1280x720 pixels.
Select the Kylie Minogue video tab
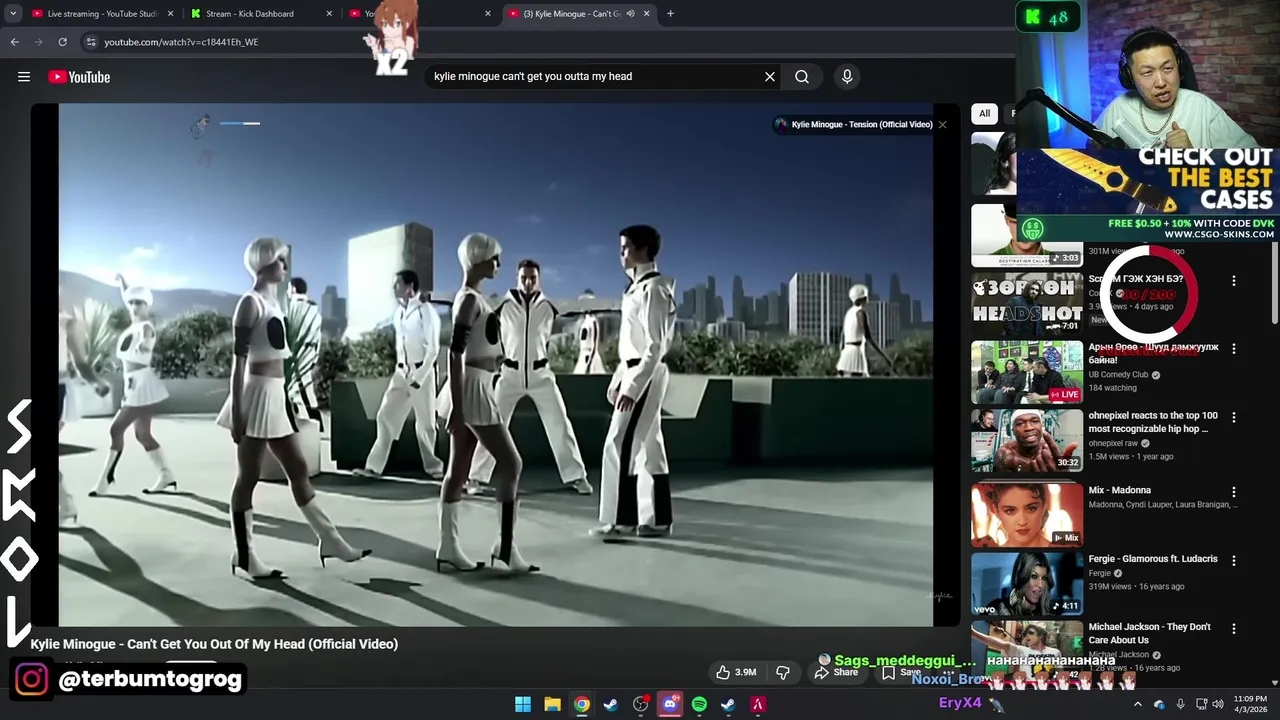point(571,14)
